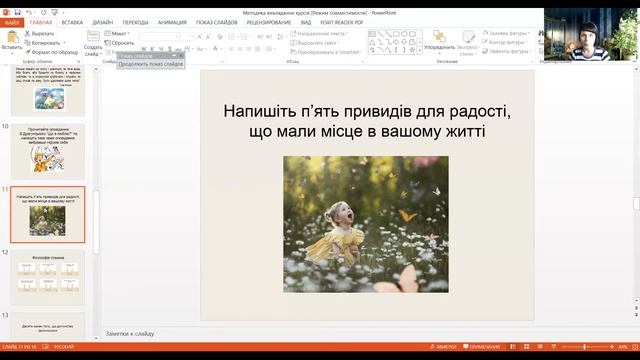Adjust the zoom slider in status bar
The width and height of the screenshot is (640, 360).
[x=584, y=347]
